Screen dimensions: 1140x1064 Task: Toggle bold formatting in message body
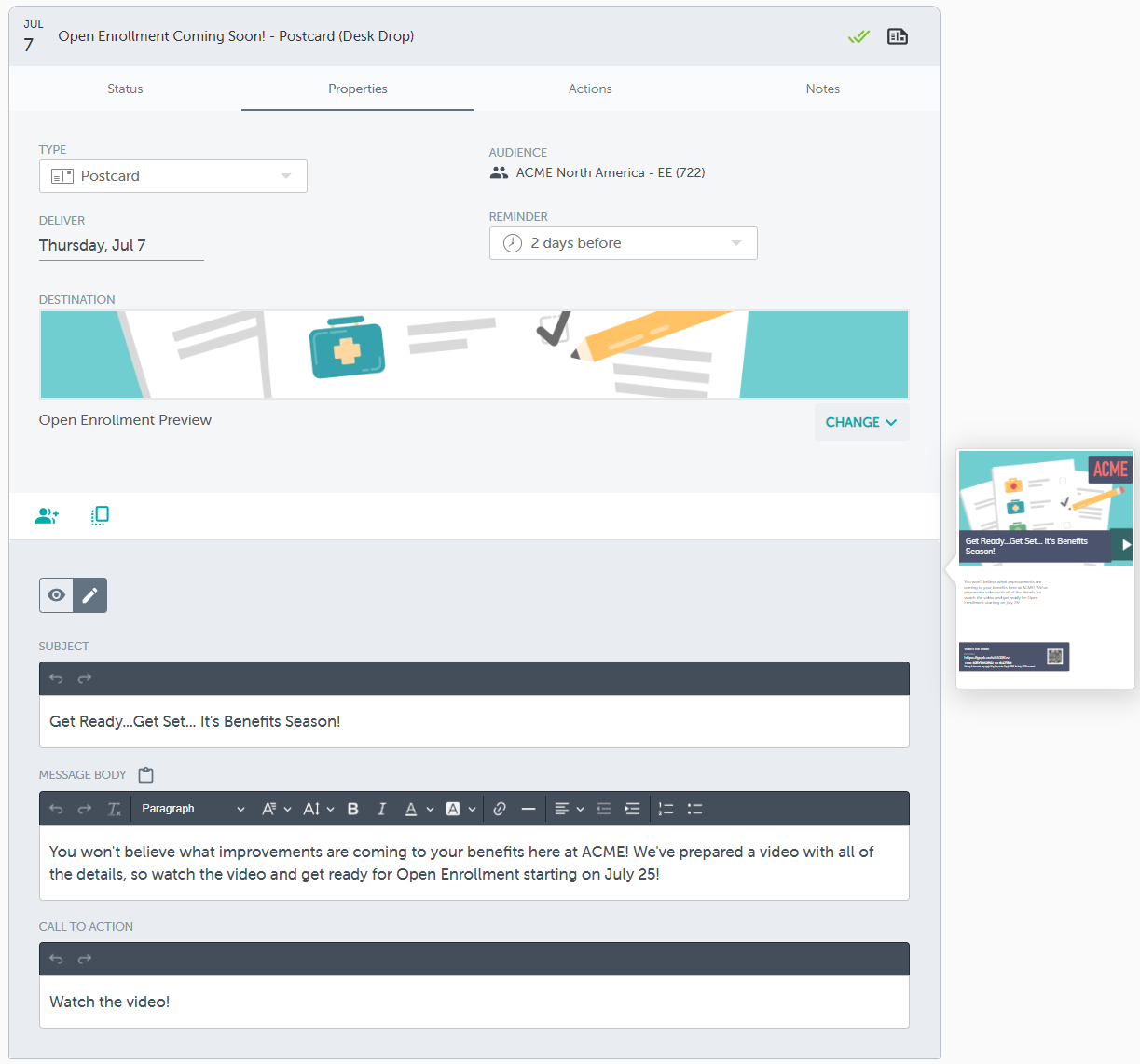[x=353, y=809]
